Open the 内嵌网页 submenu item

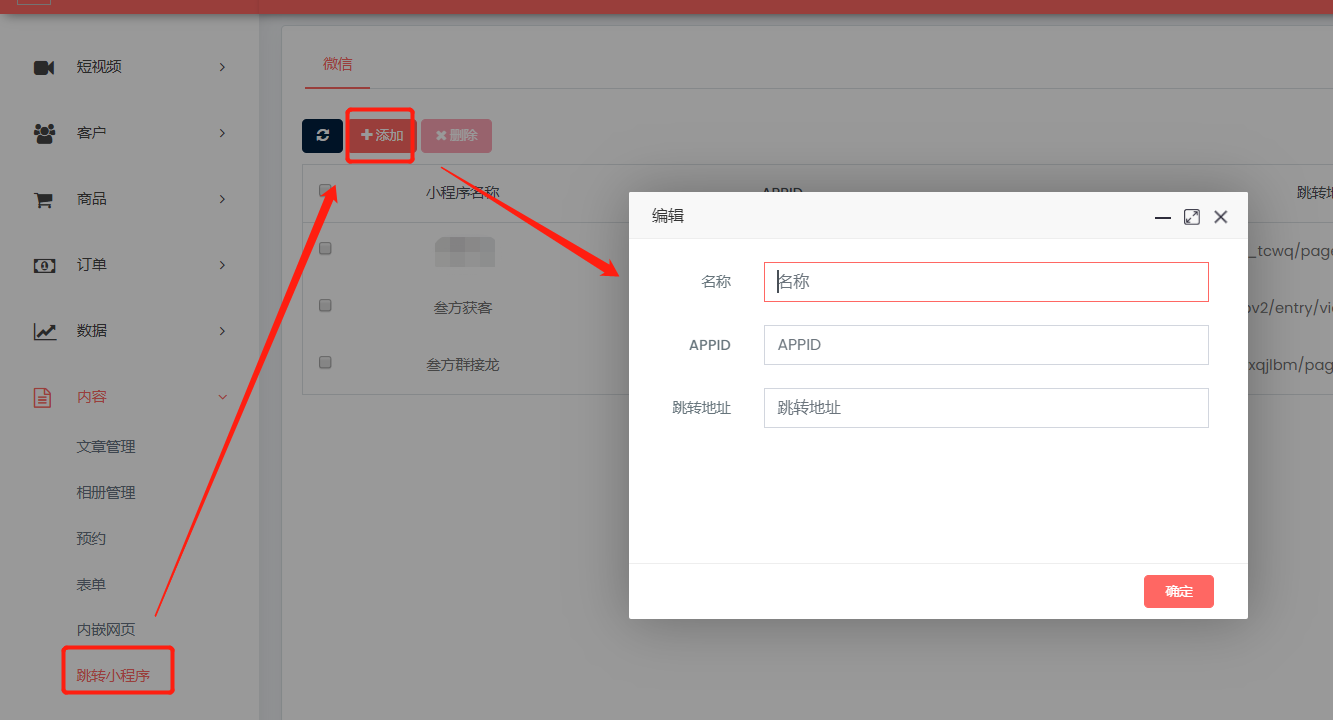coord(106,630)
